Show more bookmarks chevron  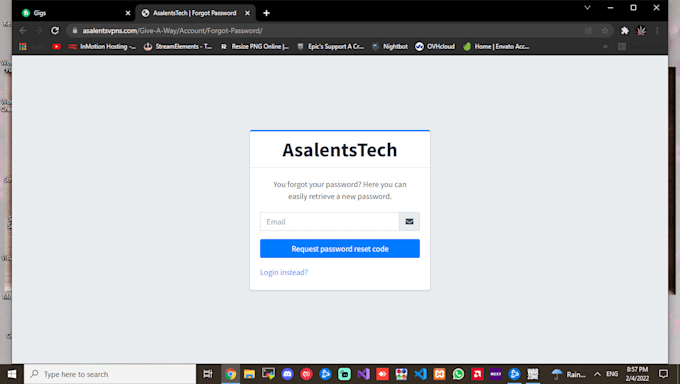point(605,46)
